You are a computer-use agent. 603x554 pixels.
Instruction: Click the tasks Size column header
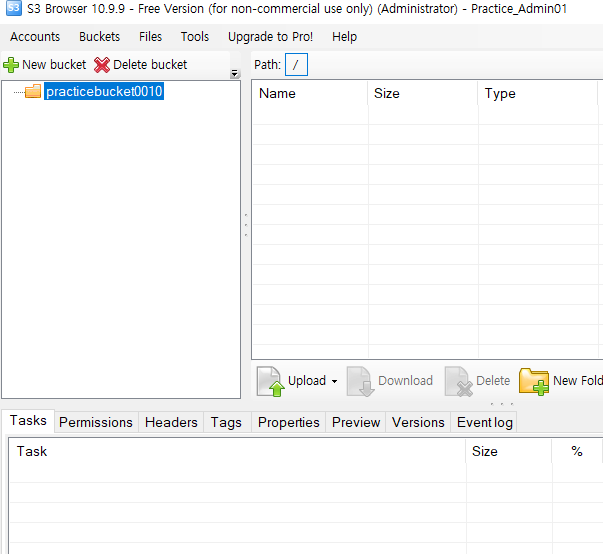pyautogui.click(x=508, y=451)
